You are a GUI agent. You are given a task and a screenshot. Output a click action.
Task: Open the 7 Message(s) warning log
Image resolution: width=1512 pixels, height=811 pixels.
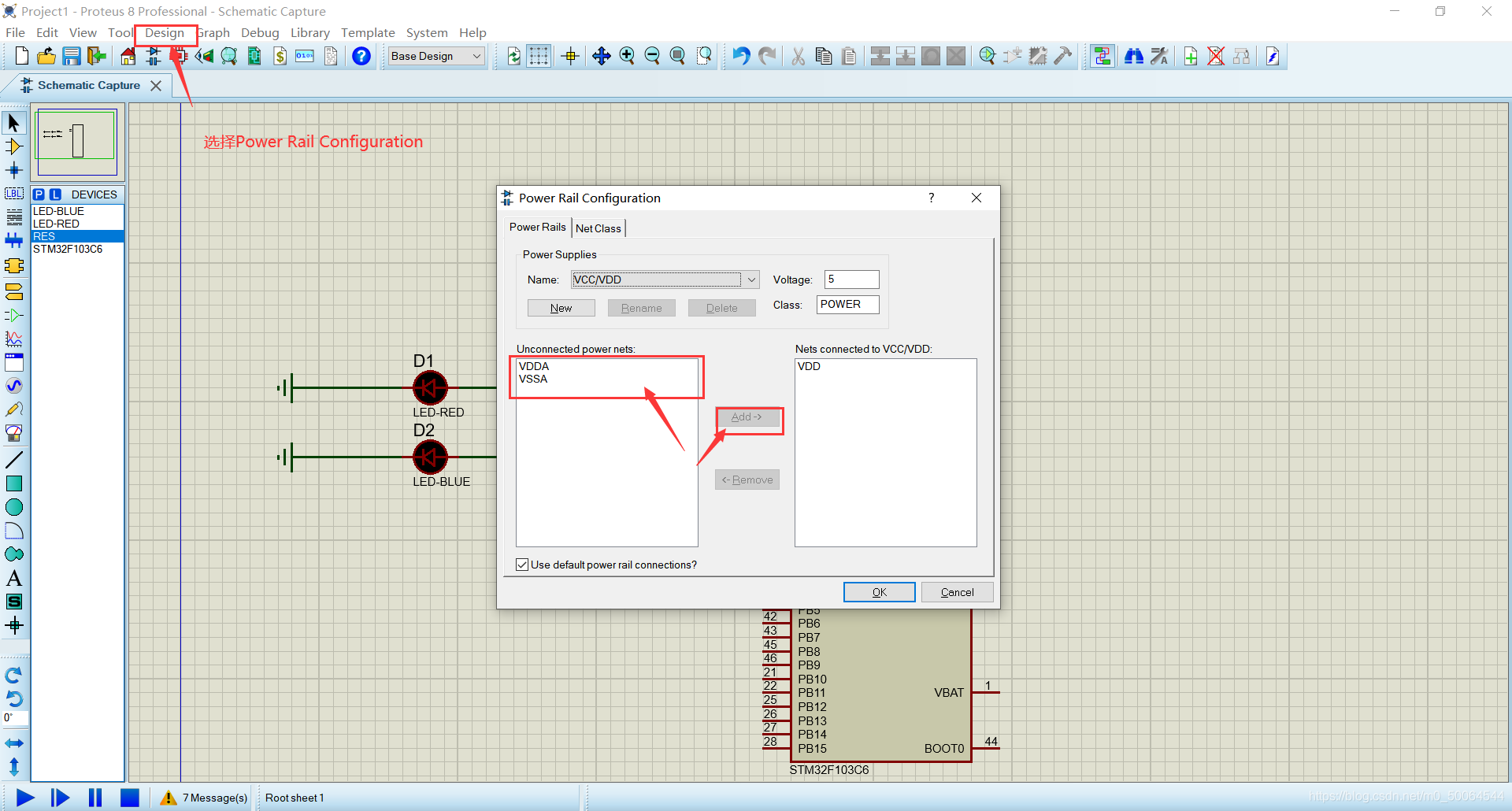204,798
